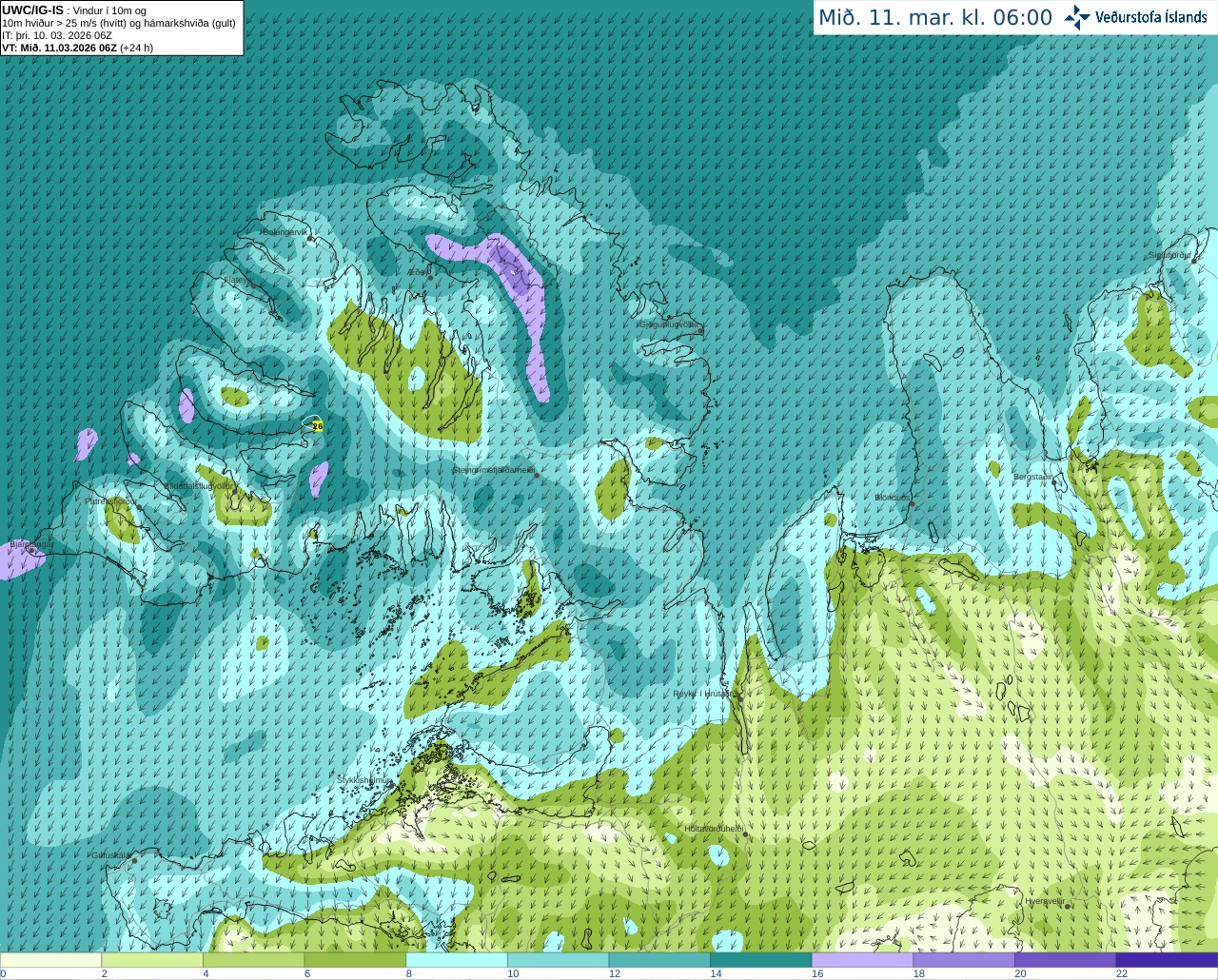1218x980 pixels.
Task: Select the darkest legend swatch above 22
Action: pos(1168,960)
